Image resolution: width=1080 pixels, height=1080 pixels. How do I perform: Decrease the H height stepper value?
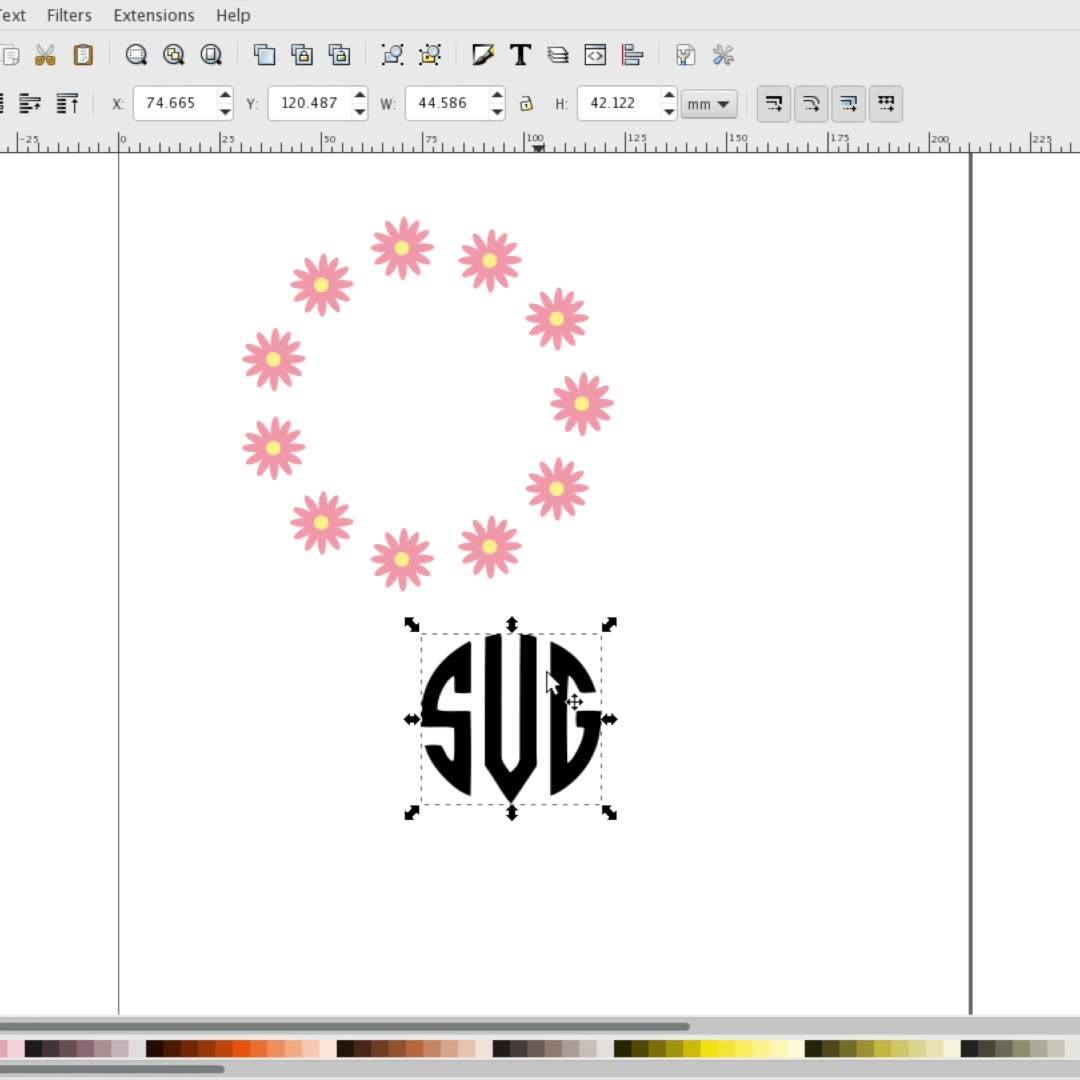tap(669, 112)
